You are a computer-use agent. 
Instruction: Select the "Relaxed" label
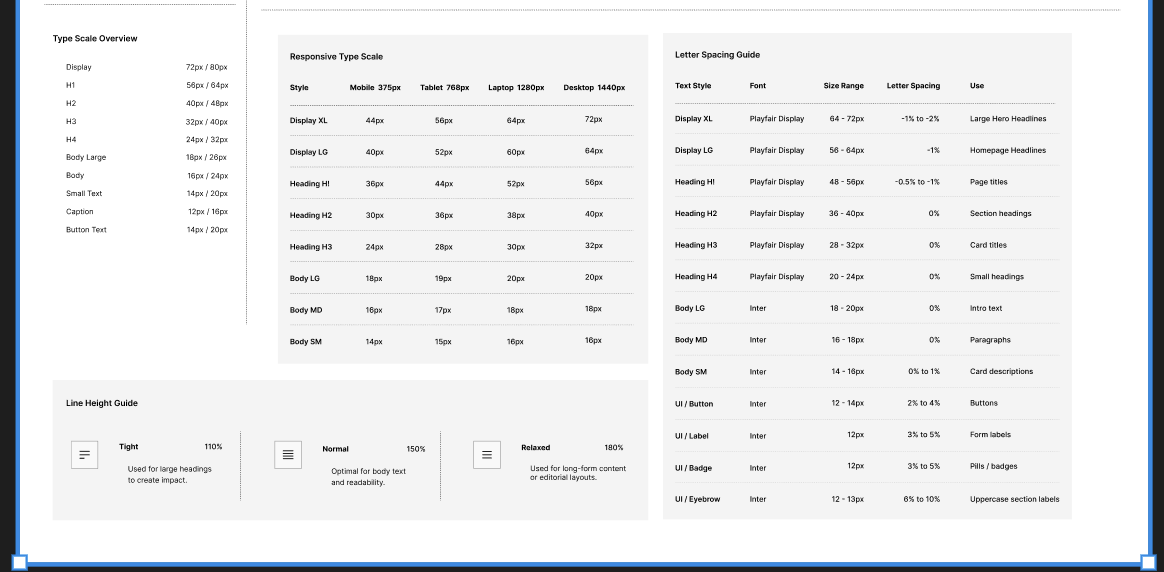[535, 447]
